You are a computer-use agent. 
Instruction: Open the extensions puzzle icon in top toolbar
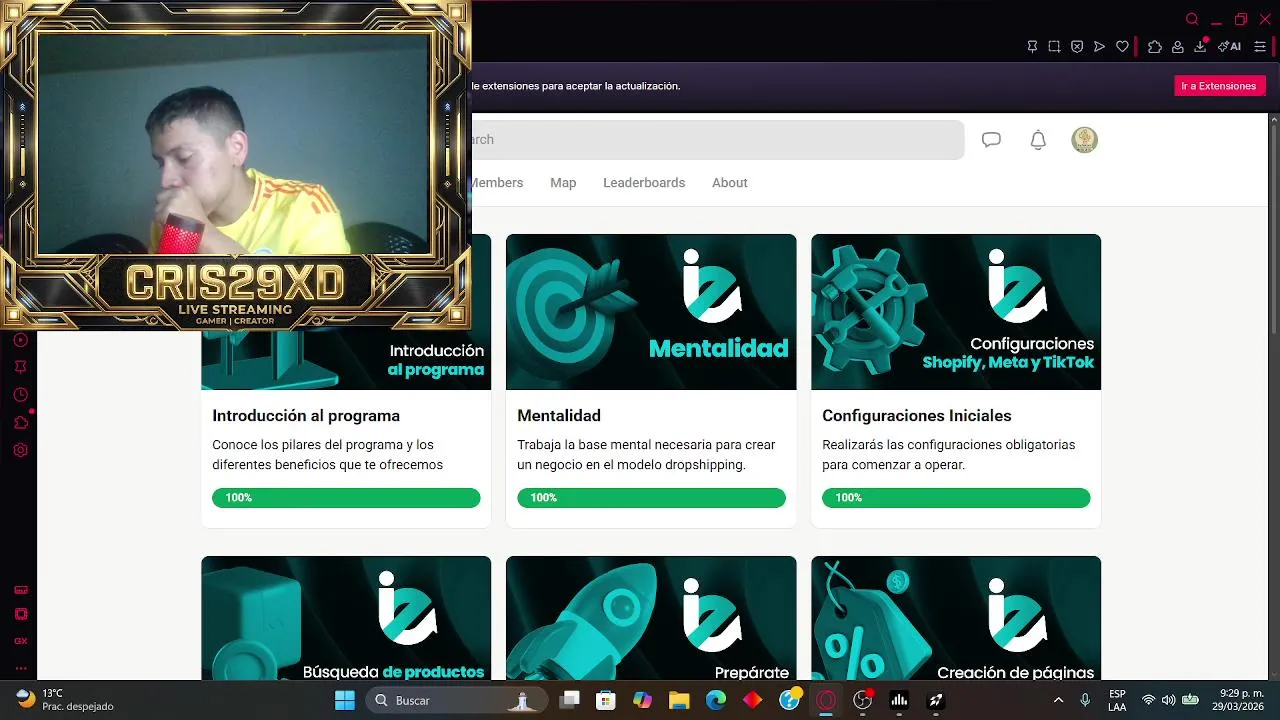point(1155,46)
